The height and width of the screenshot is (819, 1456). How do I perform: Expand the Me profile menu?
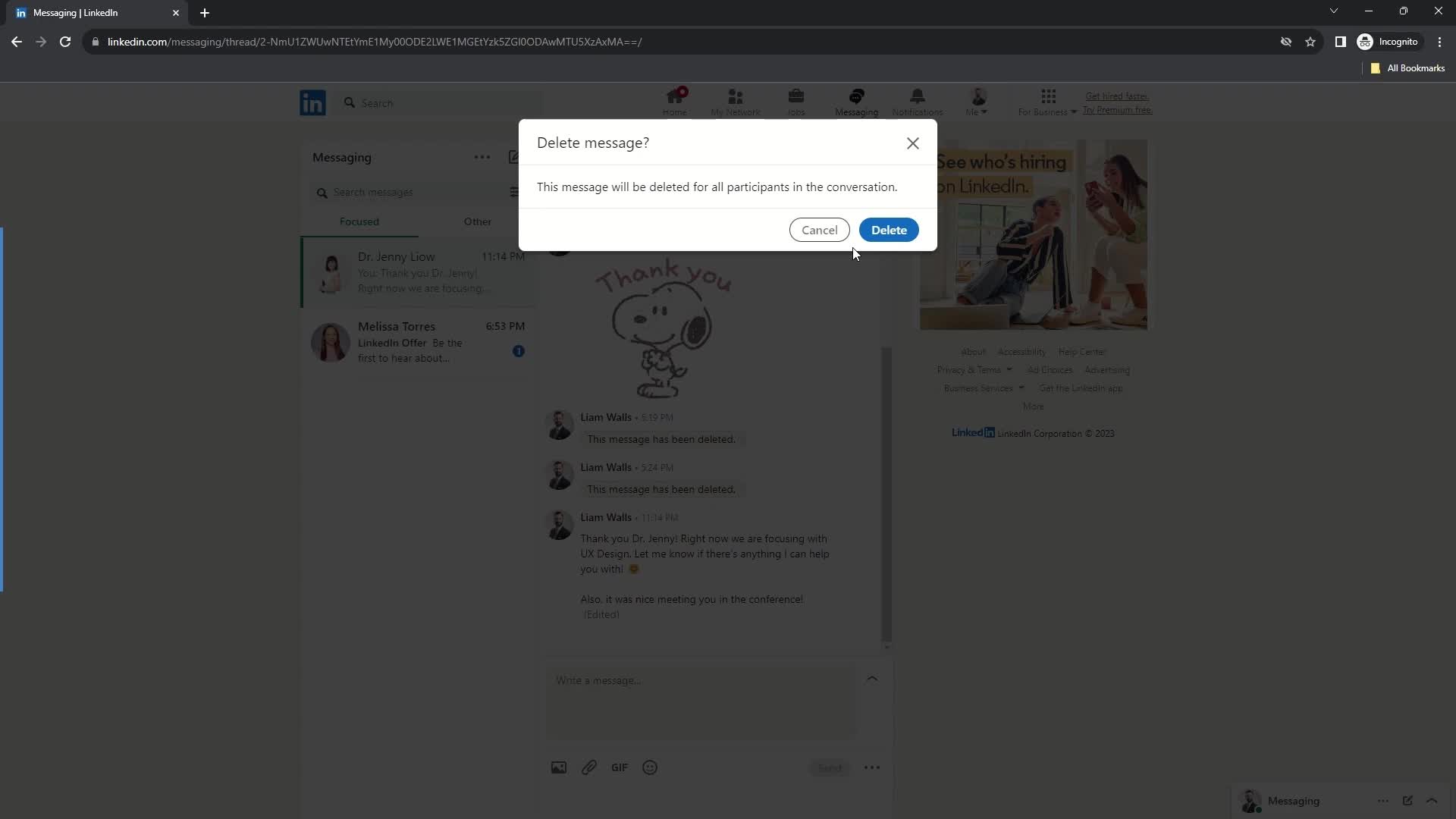pyautogui.click(x=977, y=102)
